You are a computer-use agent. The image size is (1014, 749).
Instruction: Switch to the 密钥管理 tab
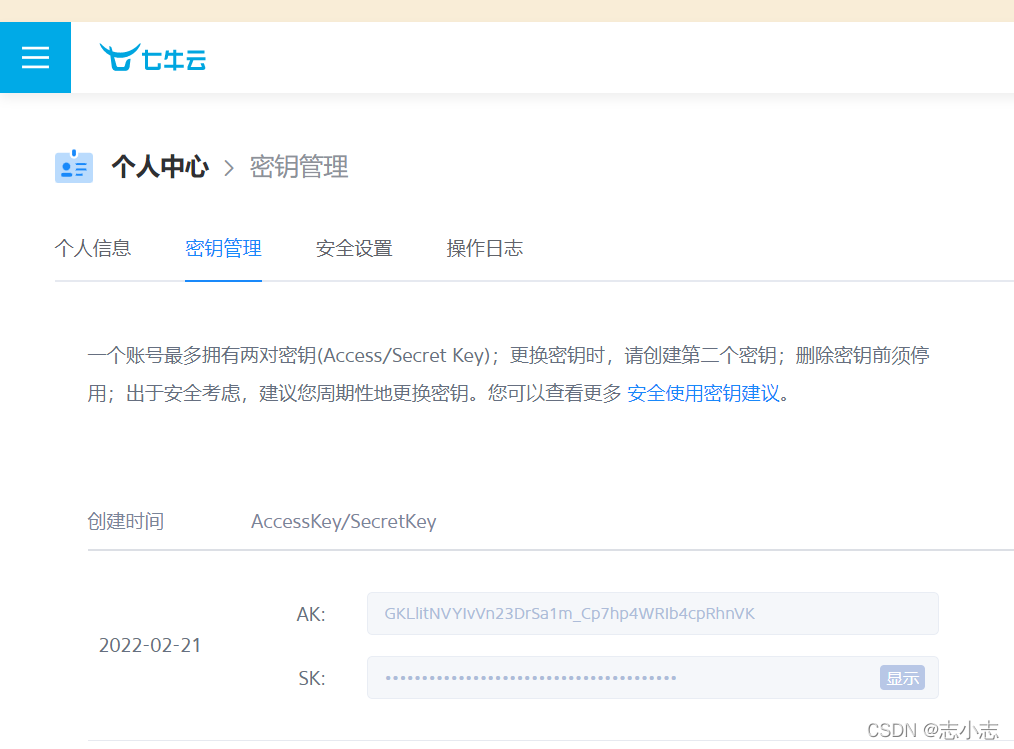pyautogui.click(x=223, y=248)
